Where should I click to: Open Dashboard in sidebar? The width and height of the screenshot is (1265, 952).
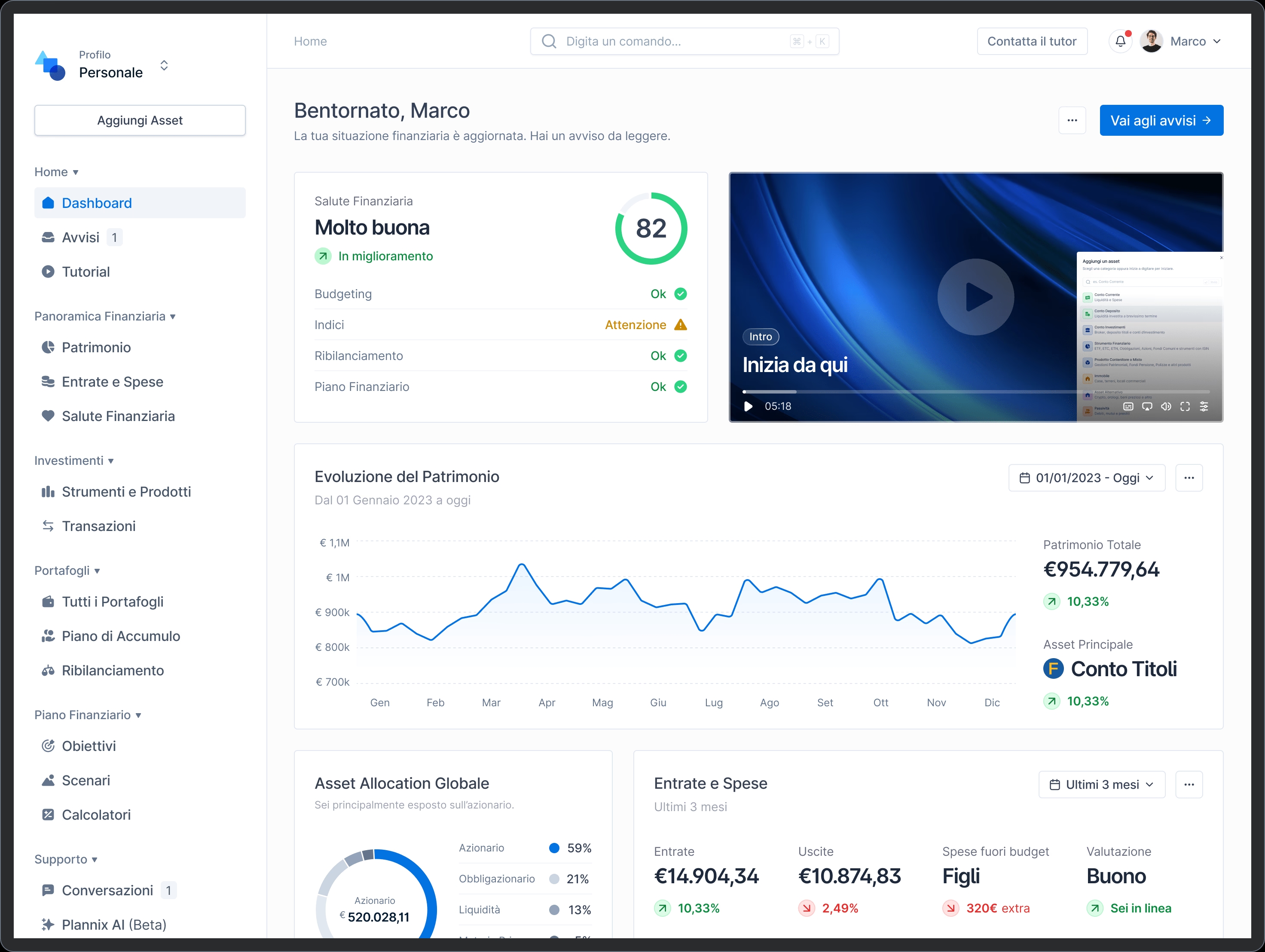tap(140, 203)
